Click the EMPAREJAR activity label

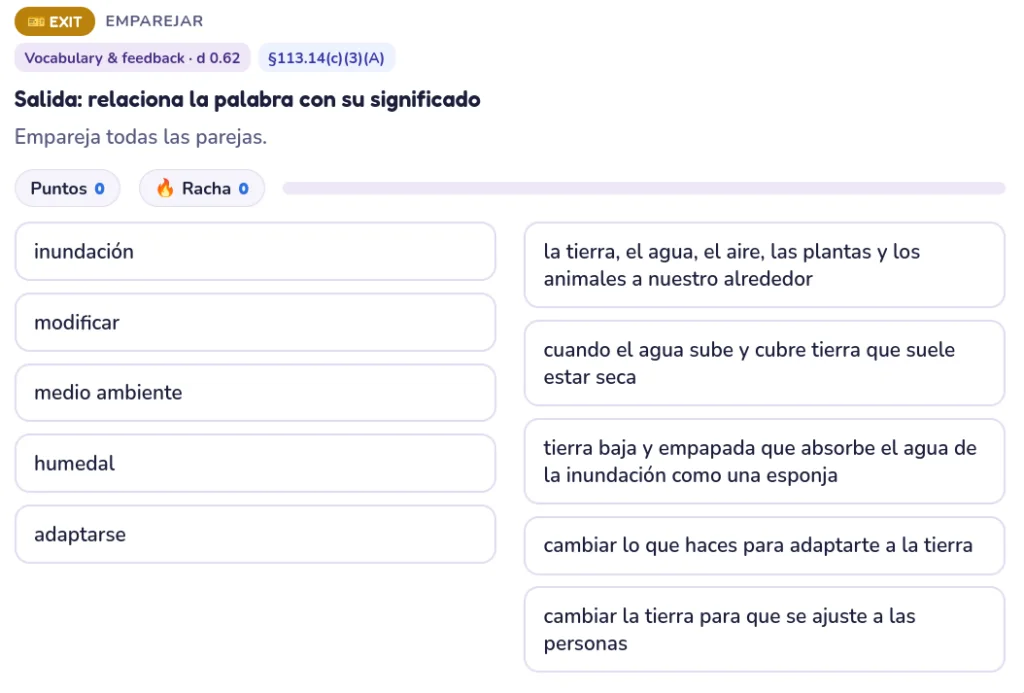click(154, 21)
